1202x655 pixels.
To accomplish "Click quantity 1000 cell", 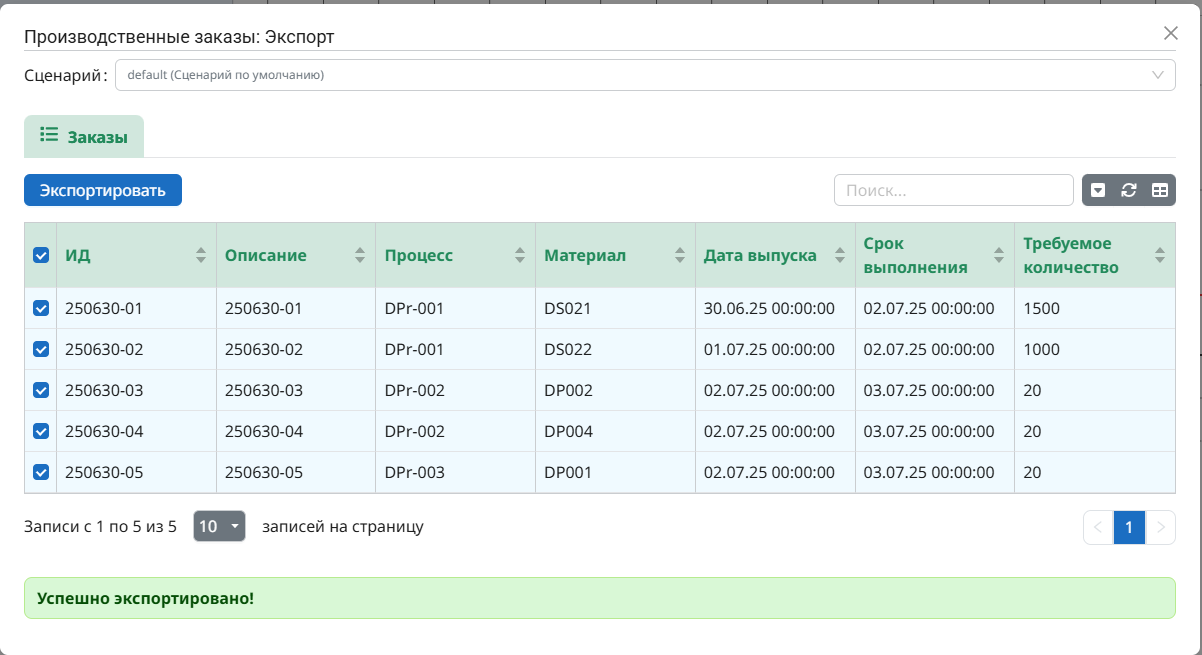I will (x=1095, y=350).
